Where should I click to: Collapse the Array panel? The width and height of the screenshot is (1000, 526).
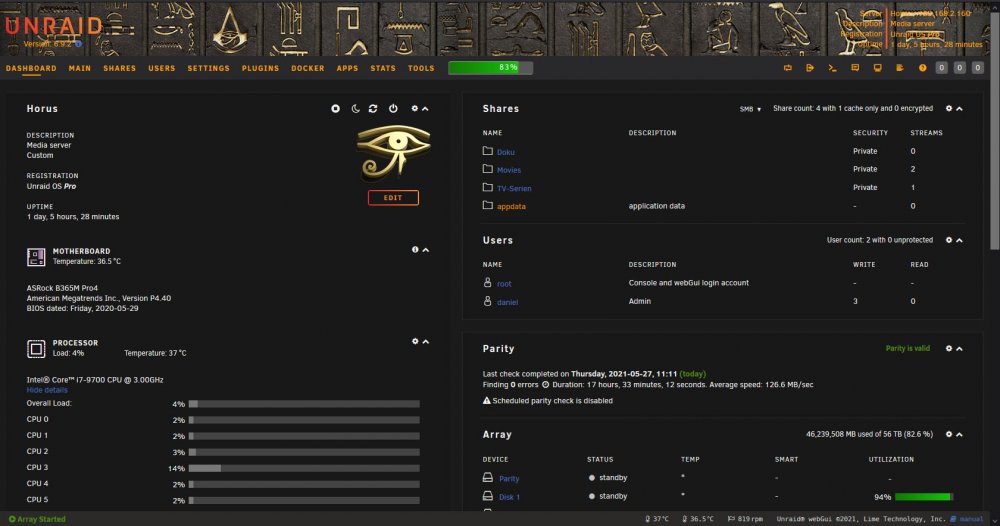coord(959,434)
